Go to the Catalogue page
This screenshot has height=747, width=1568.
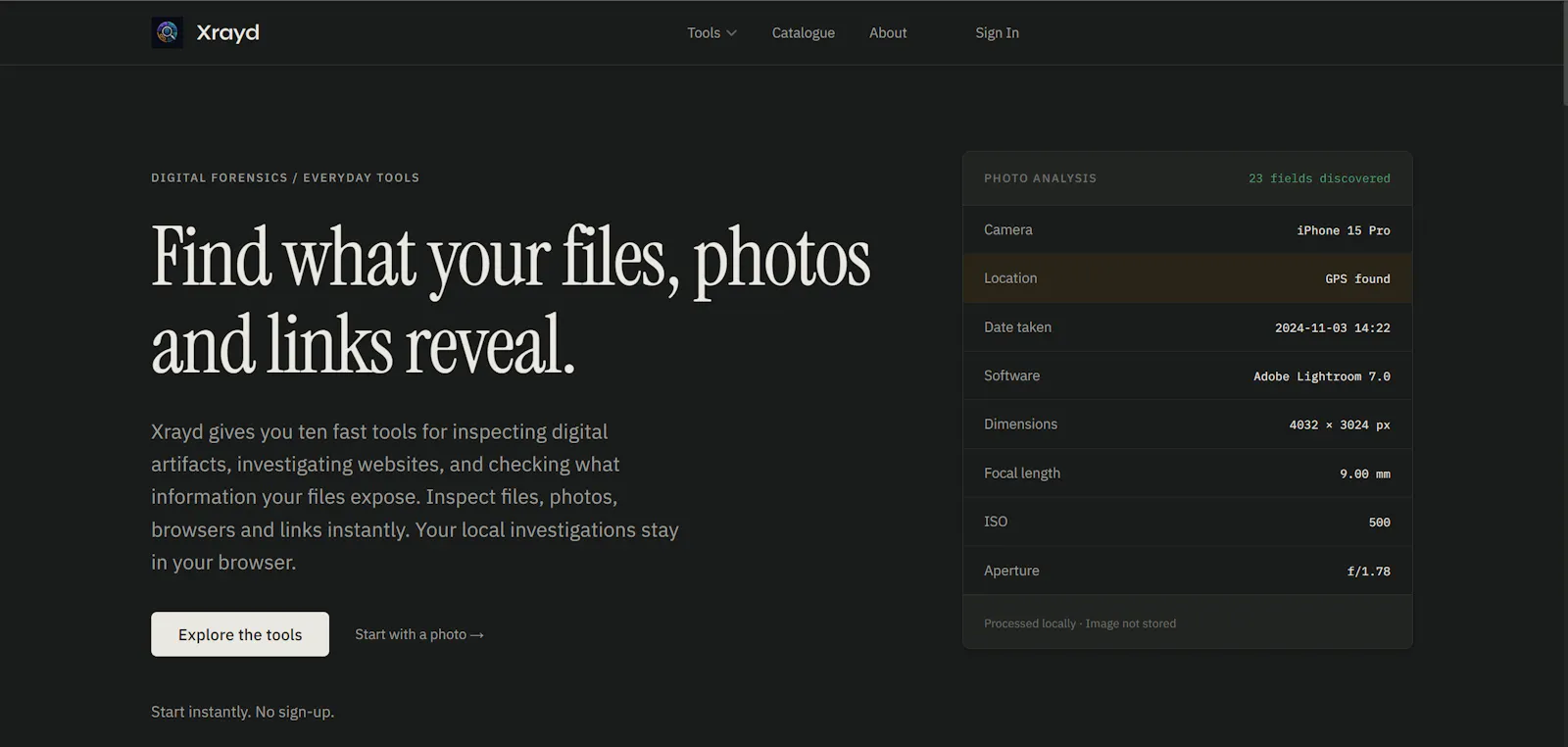(x=804, y=32)
